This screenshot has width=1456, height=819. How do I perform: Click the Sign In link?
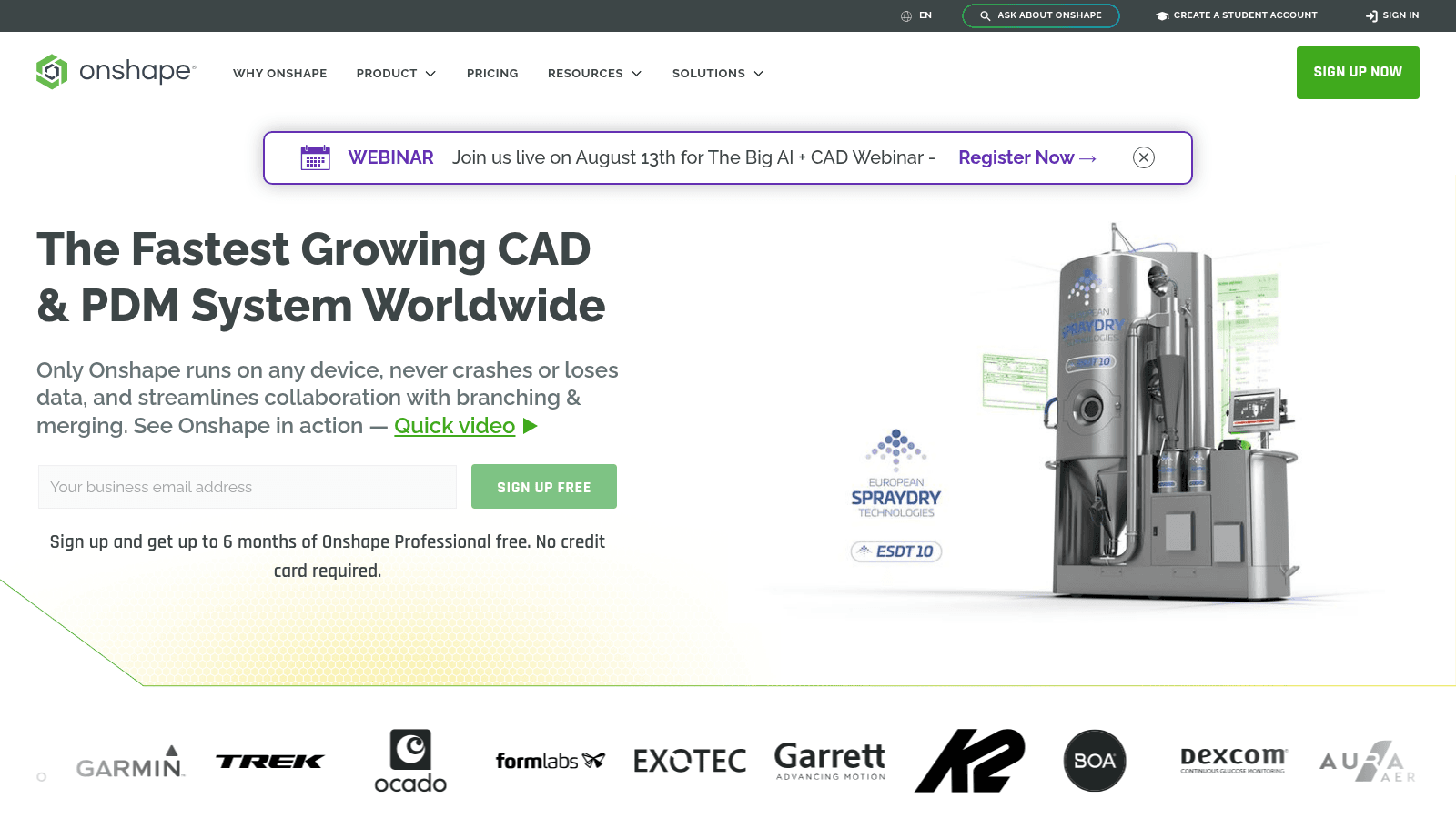pos(1392,15)
